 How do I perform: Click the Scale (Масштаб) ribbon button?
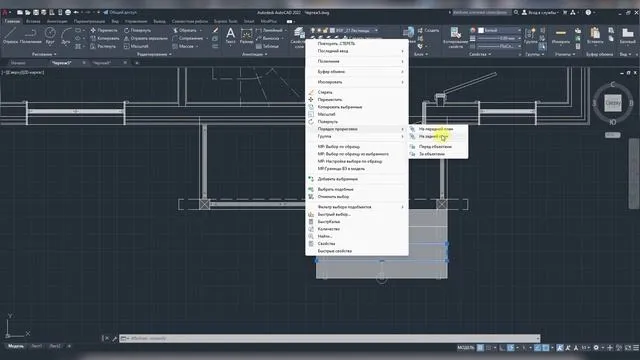pyautogui.click(x=136, y=46)
